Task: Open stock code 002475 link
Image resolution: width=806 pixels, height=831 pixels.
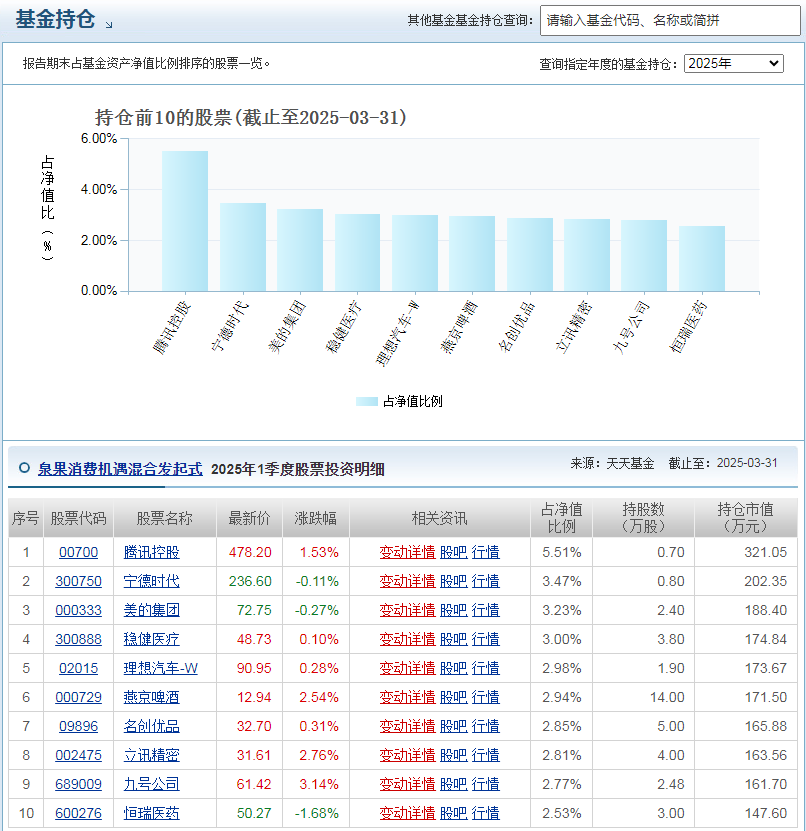Action: click(x=78, y=755)
